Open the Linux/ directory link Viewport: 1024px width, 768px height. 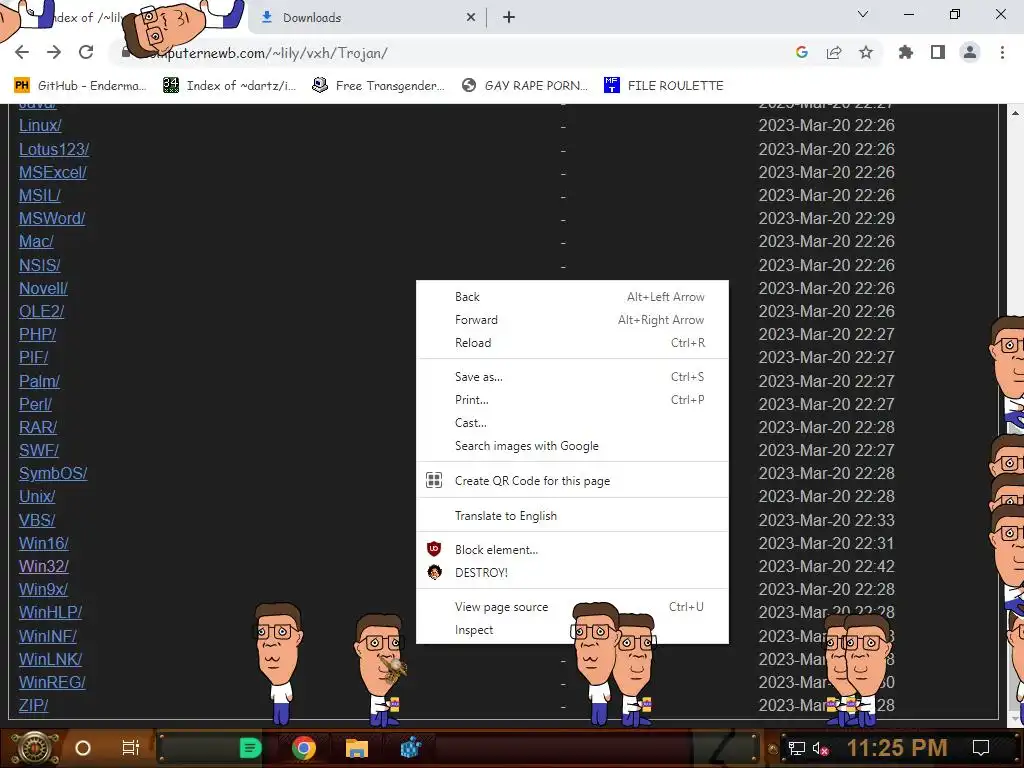[x=40, y=125]
